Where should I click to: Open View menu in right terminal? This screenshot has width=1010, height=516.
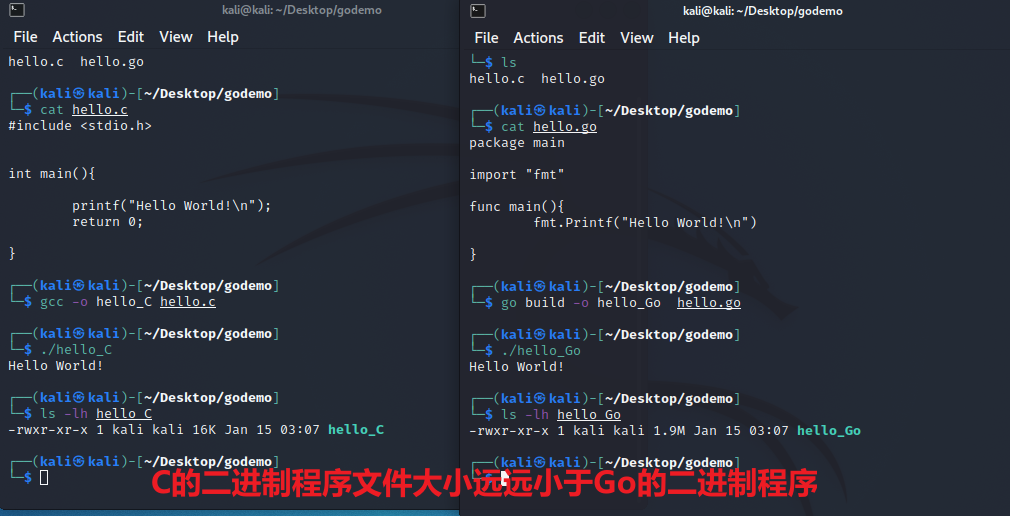coord(636,38)
